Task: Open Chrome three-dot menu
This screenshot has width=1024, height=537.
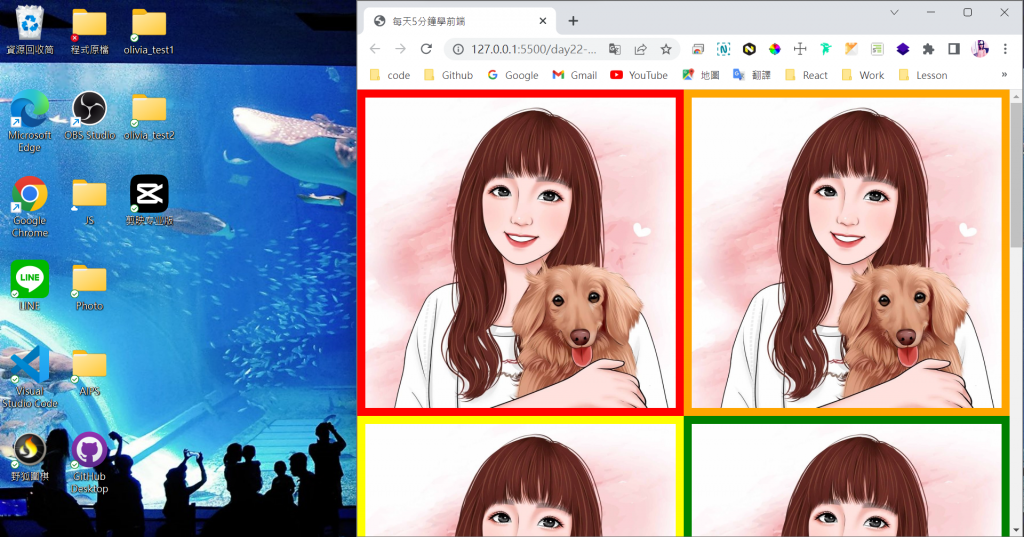Action: point(1005,49)
